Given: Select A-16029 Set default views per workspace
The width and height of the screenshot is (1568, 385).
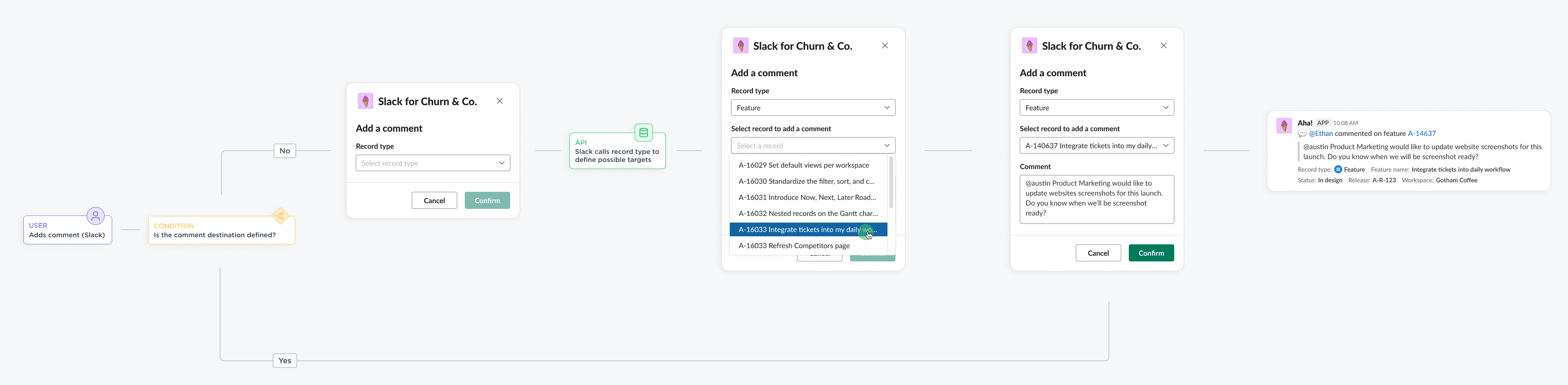Looking at the screenshot, I should click(808, 165).
